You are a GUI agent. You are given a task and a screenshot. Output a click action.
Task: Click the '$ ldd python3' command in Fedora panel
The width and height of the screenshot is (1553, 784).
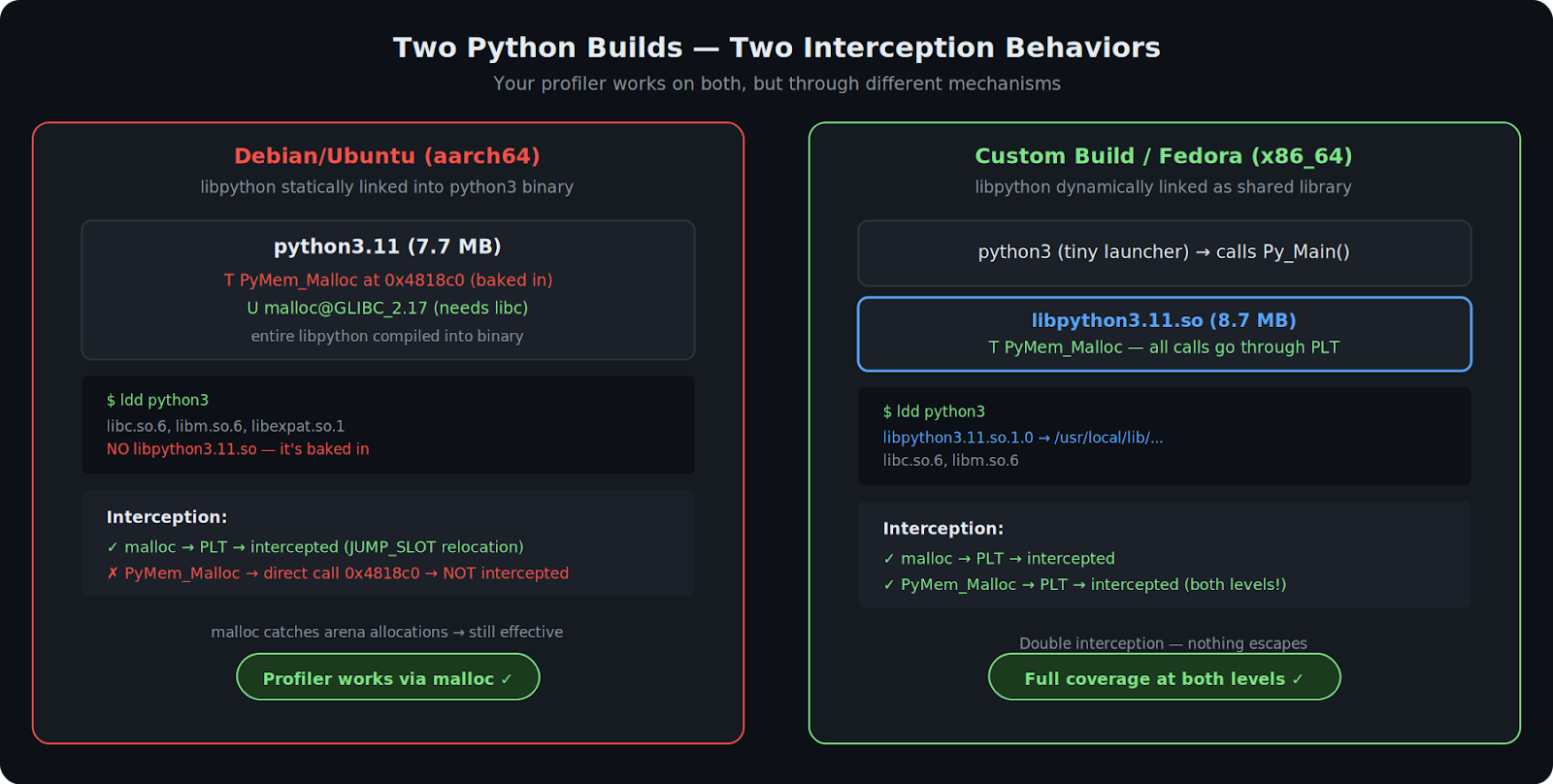click(934, 411)
